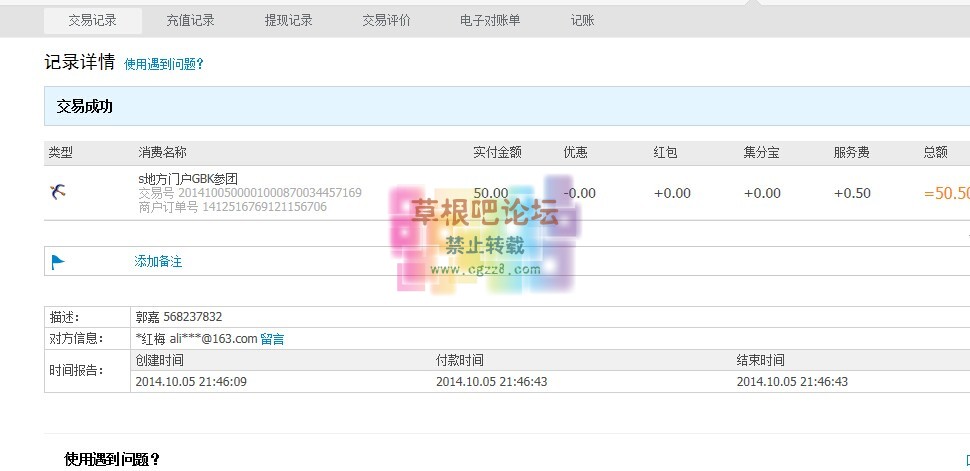Viewport: 970px width, 471px height.
Task: Select the 电子对账单 tab
Action: [x=490, y=20]
